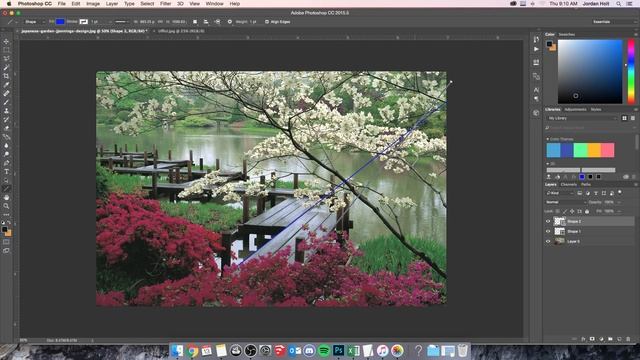The height and width of the screenshot is (360, 640).
Task: Open the layer blend mode Normal dropdown
Action: 566,202
